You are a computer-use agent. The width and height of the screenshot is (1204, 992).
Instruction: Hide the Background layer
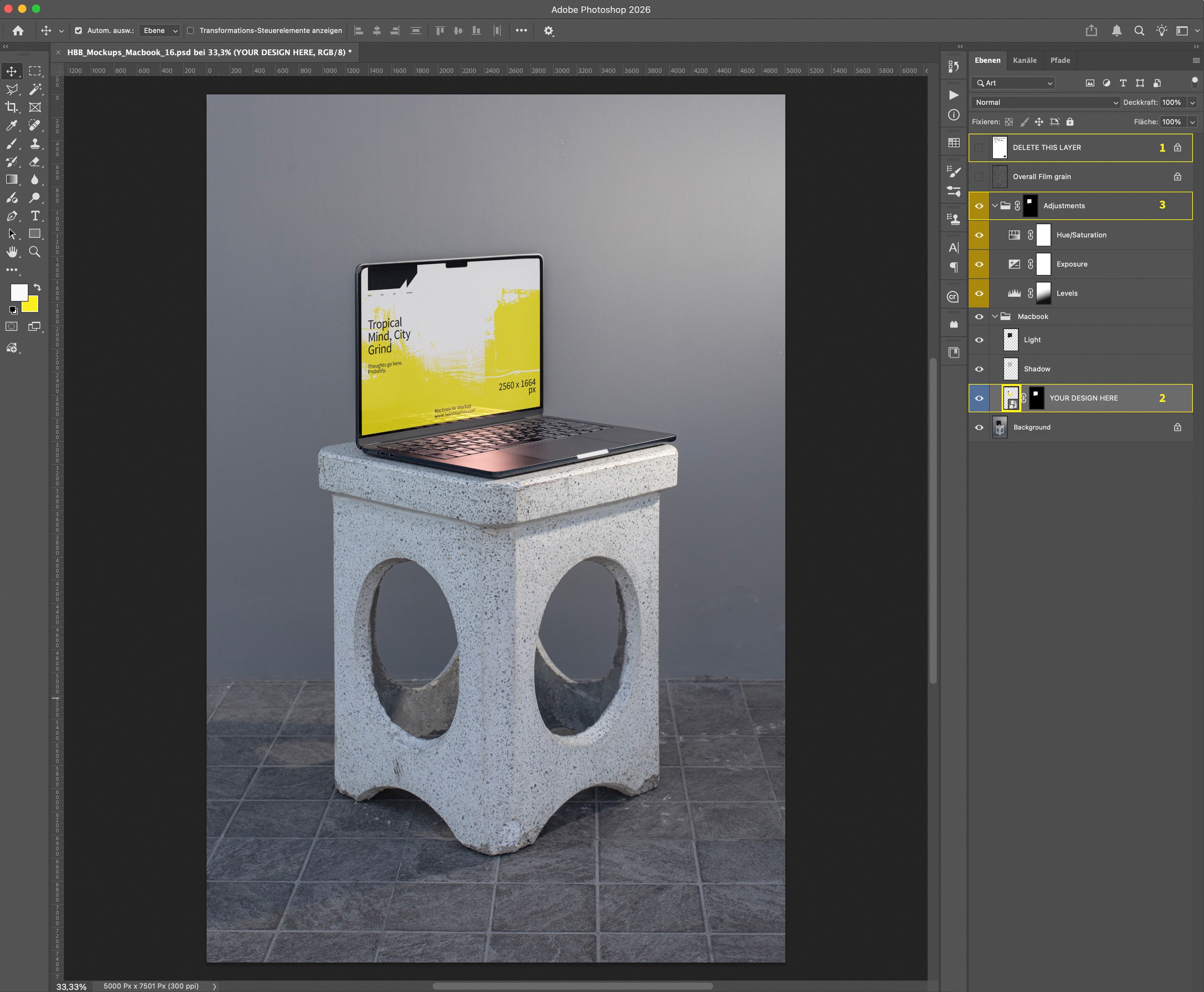979,427
